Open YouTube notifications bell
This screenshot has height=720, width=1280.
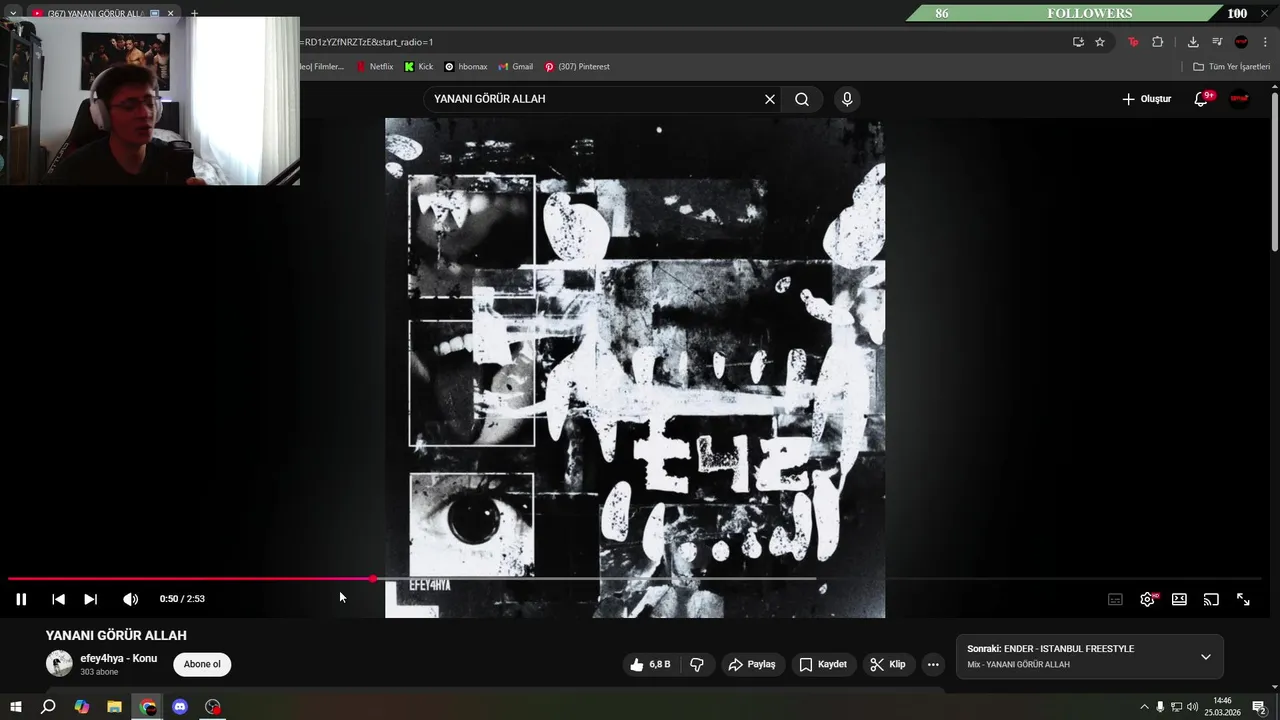click(x=1202, y=99)
